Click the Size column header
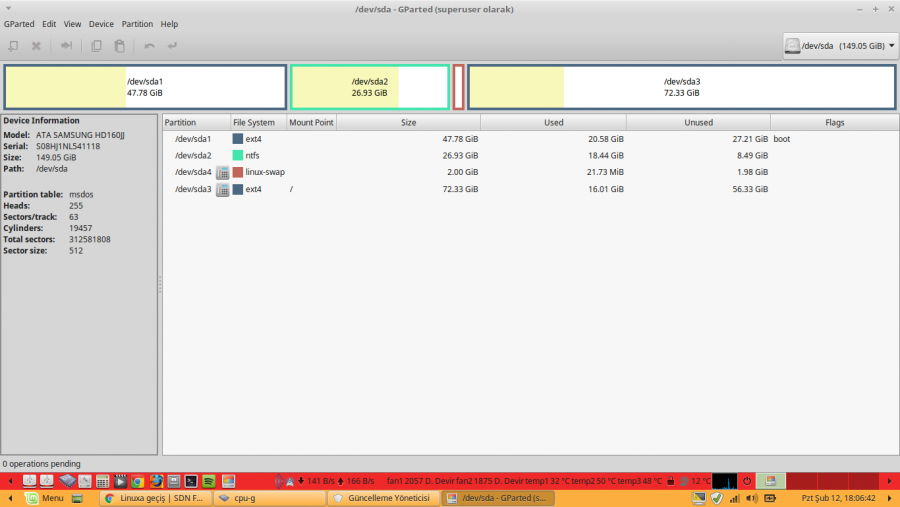Screen dimensions: 900x507 click(408, 122)
